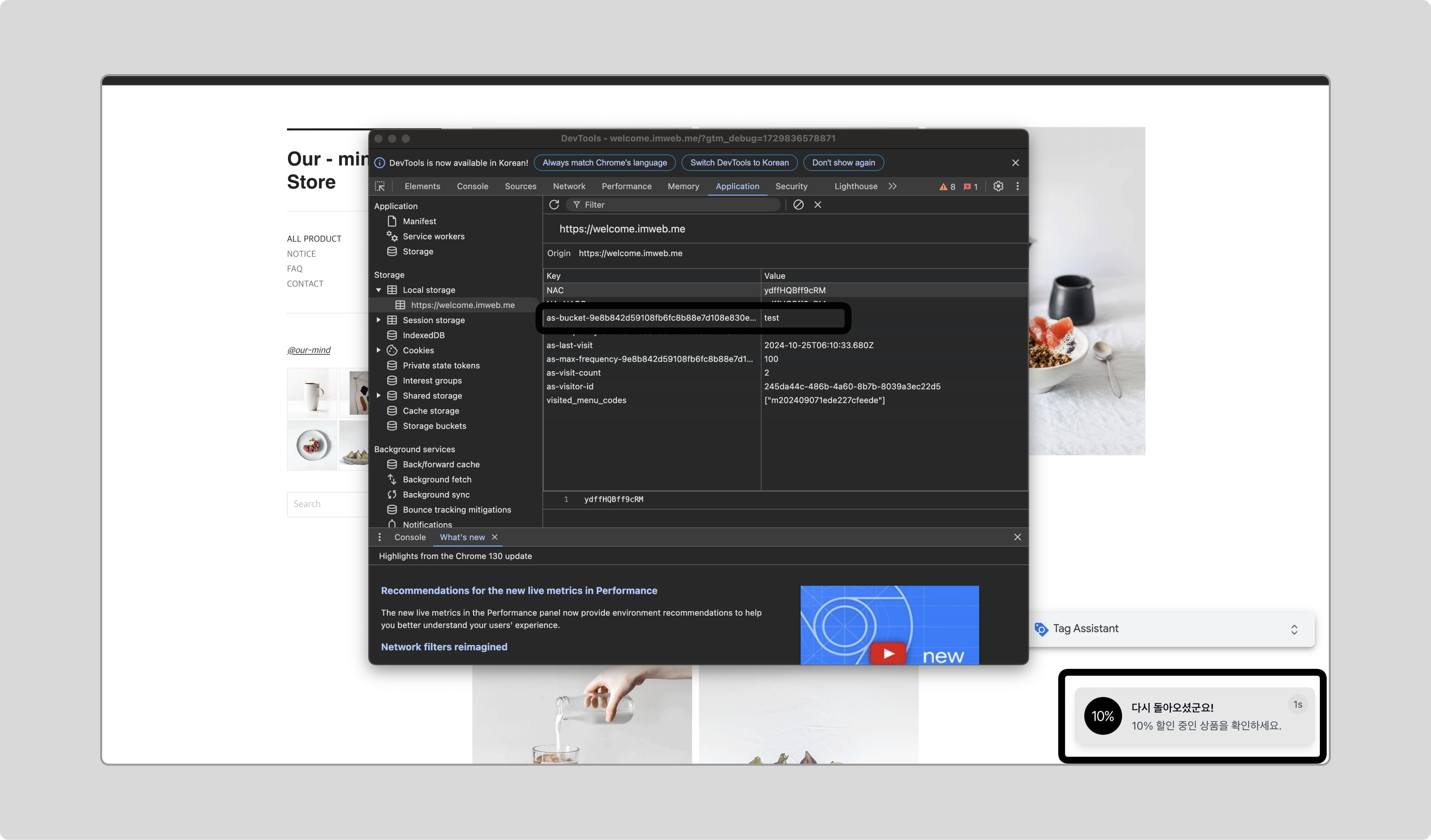Click the issues count badge showing 1
The width and height of the screenshot is (1431, 840).
pos(971,187)
